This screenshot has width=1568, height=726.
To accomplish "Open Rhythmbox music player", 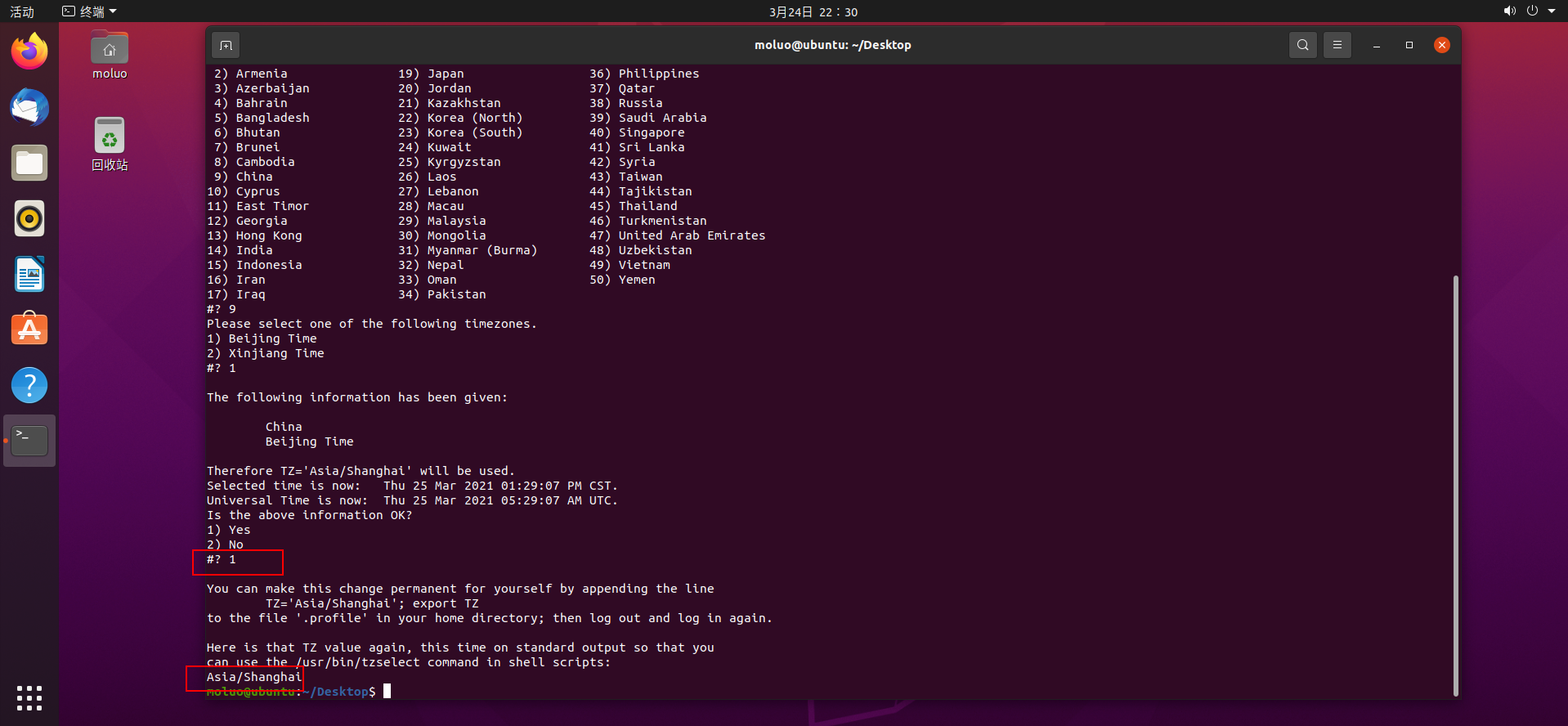I will [x=29, y=218].
